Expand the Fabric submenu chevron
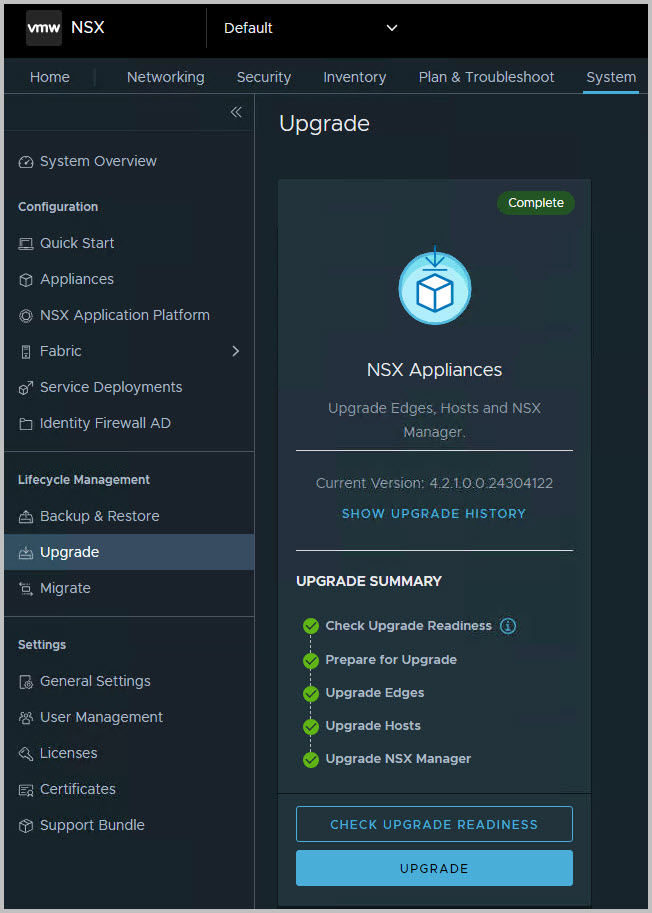Screen dimensions: 652x913 coord(235,351)
